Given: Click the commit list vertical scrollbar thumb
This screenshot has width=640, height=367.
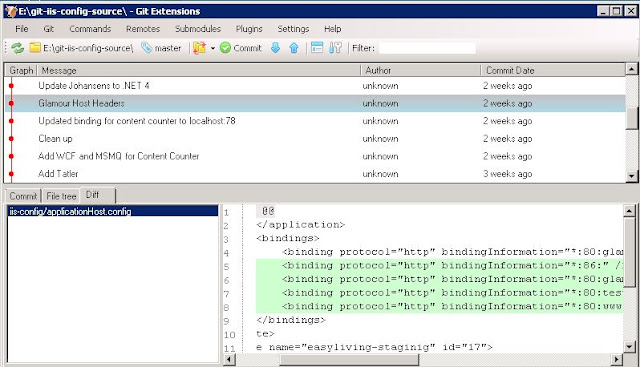Looking at the screenshot, I should pyautogui.click(x=631, y=119).
